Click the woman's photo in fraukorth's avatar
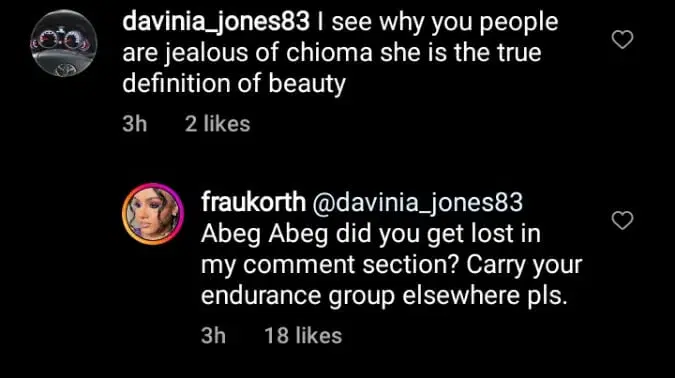Screen dimensions: 675x378 click(153, 214)
